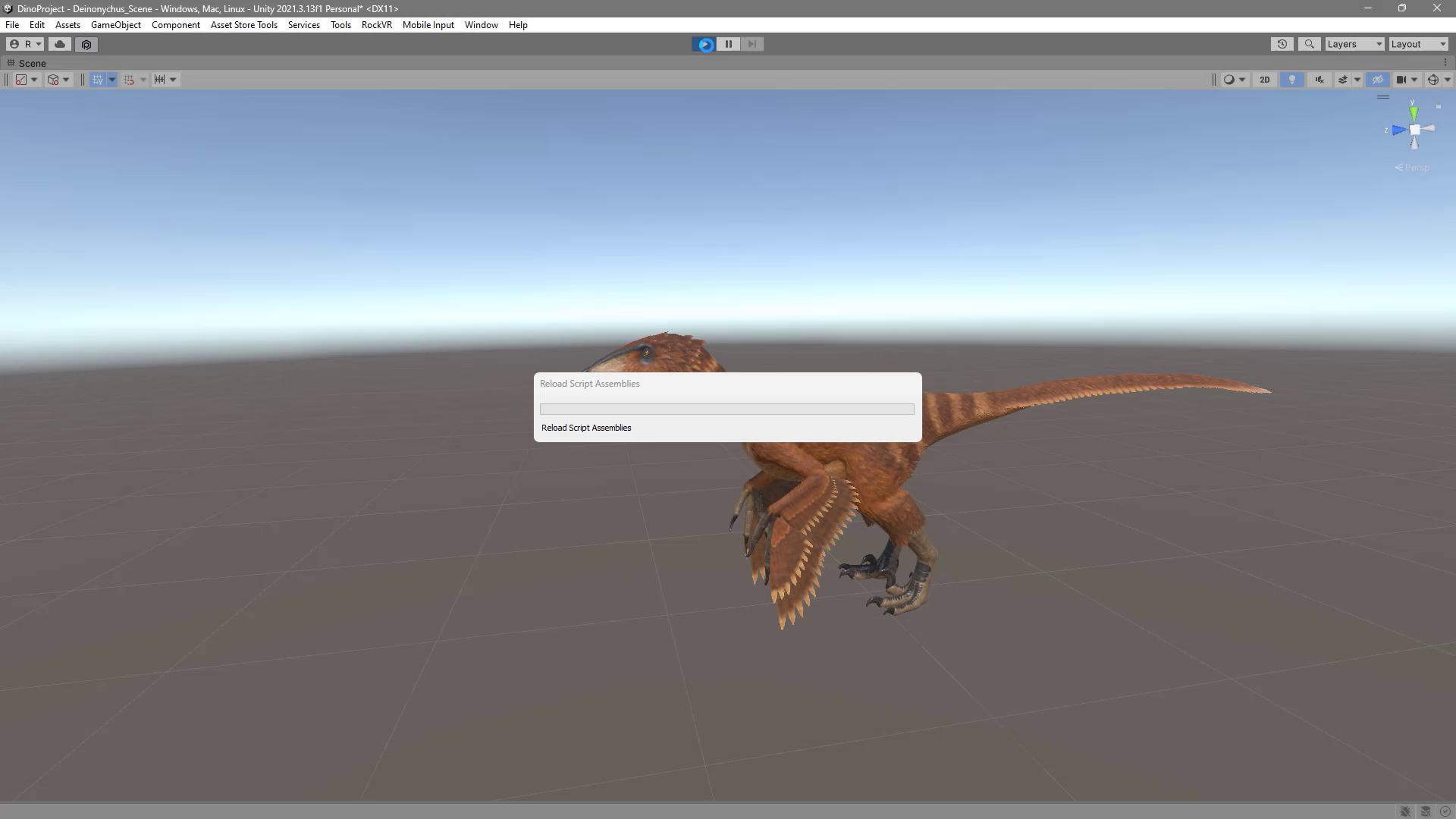The height and width of the screenshot is (819, 1456).
Task: Click the grey right-side axis cone
Action: 1428,128
